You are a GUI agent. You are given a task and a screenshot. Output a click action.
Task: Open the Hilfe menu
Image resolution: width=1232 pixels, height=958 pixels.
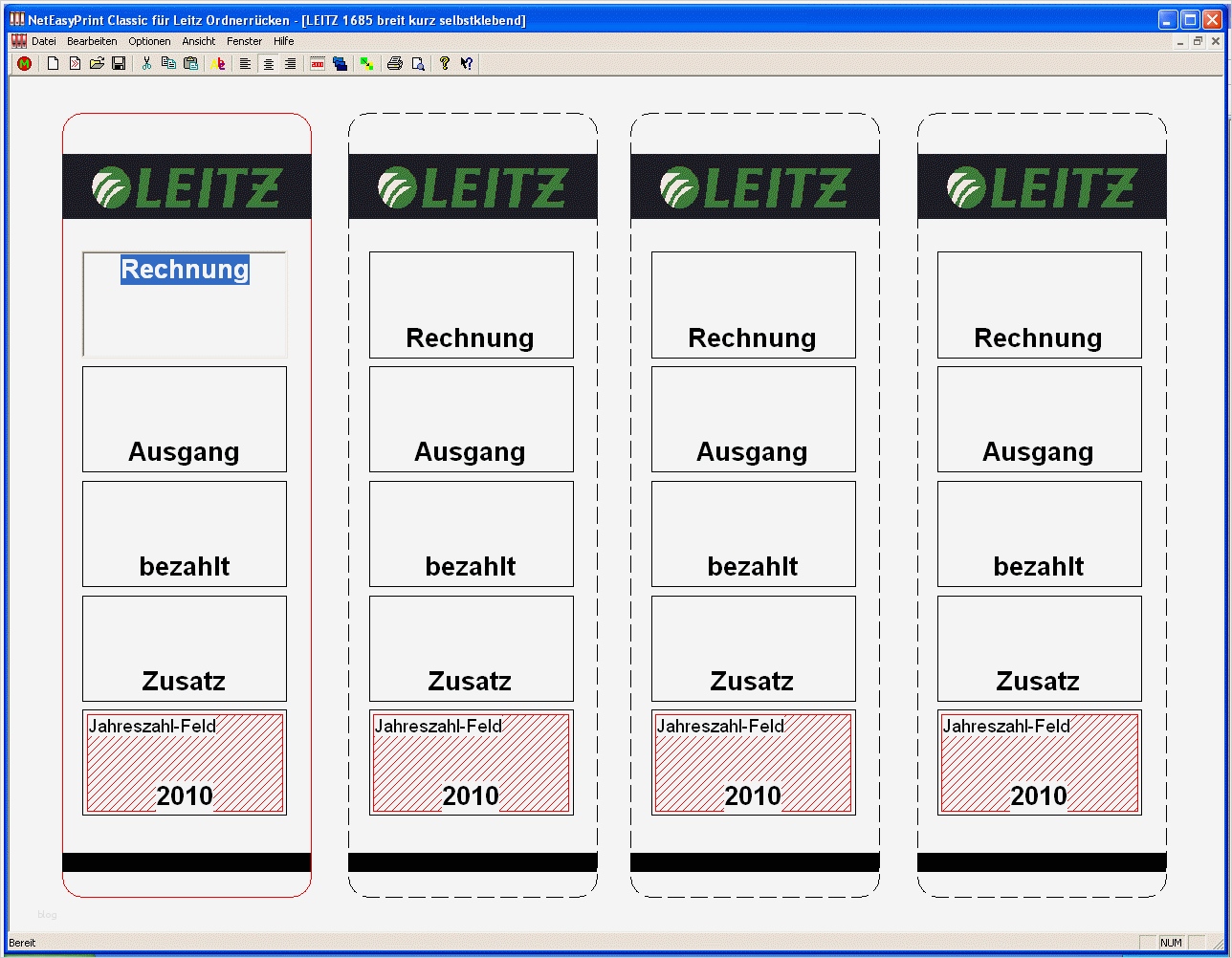[x=283, y=41]
